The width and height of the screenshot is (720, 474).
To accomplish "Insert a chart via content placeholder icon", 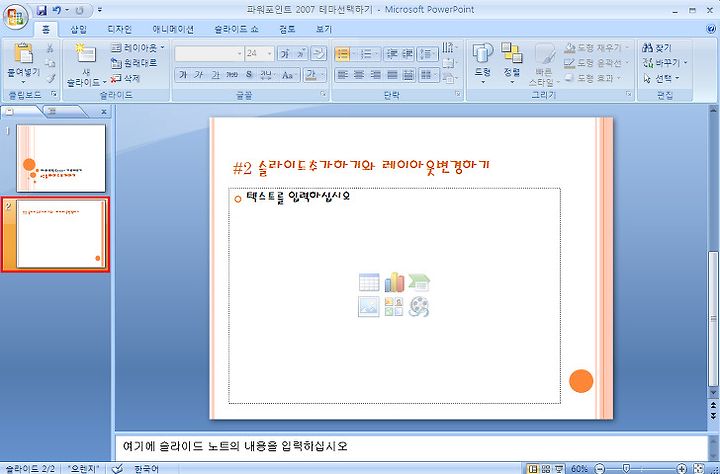I will [x=394, y=282].
